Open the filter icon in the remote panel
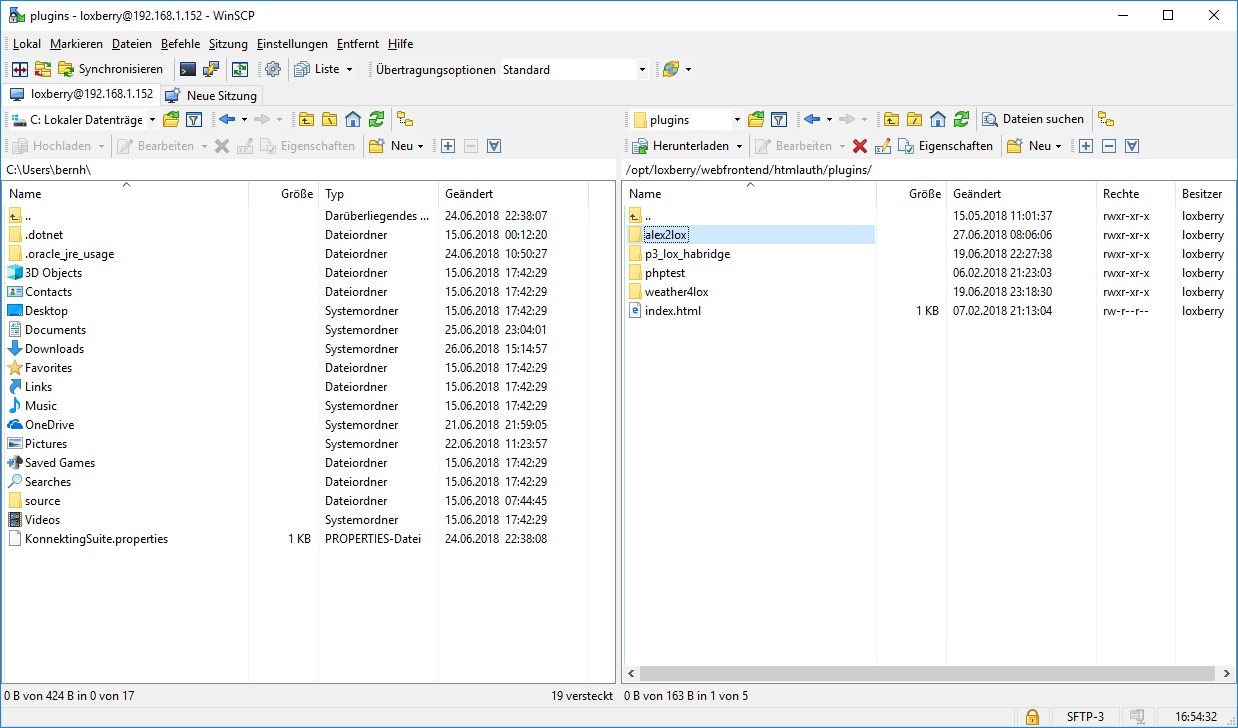Image resolution: width=1238 pixels, height=728 pixels. [779, 119]
